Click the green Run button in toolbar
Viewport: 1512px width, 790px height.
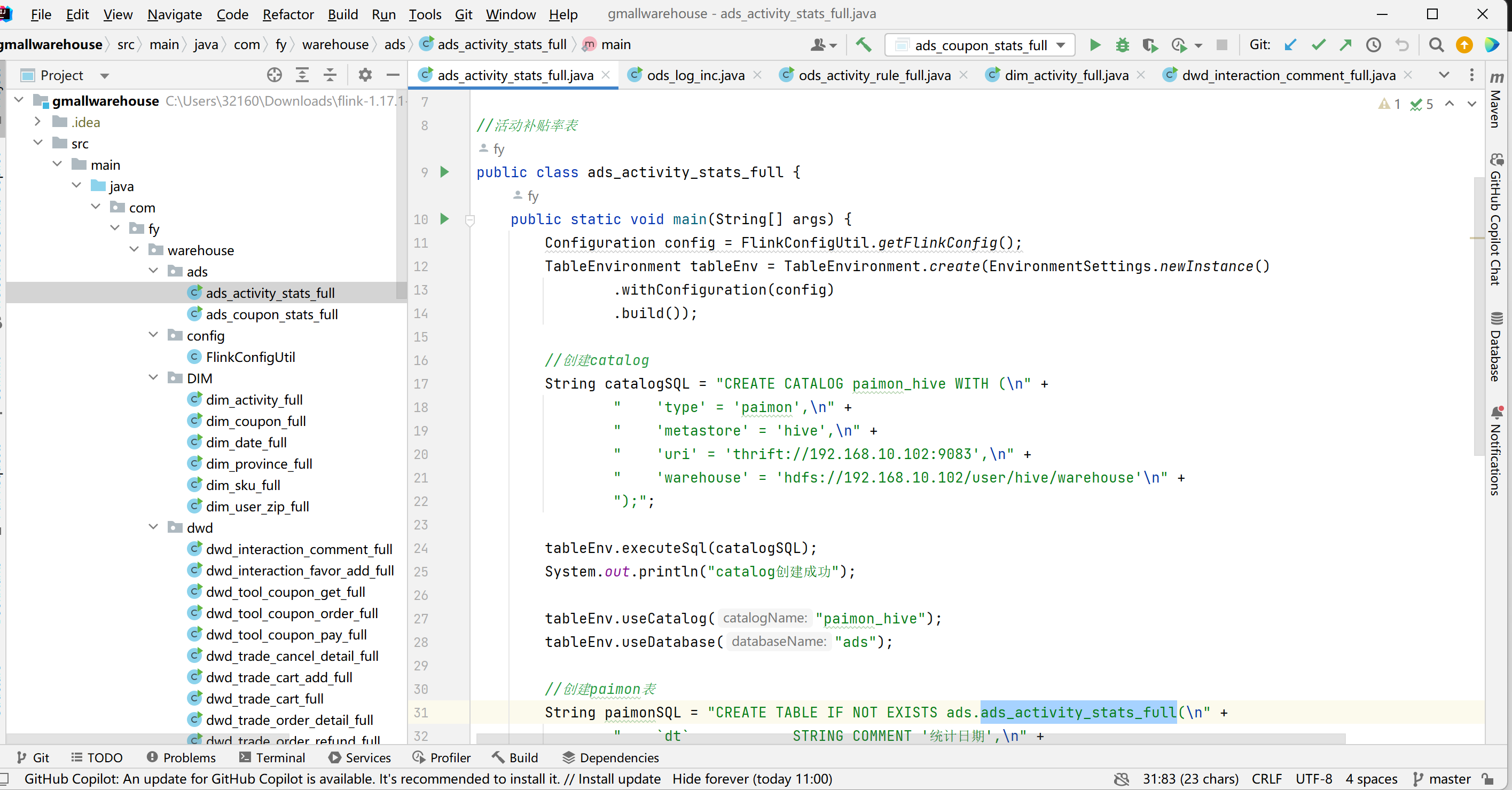coord(1095,45)
